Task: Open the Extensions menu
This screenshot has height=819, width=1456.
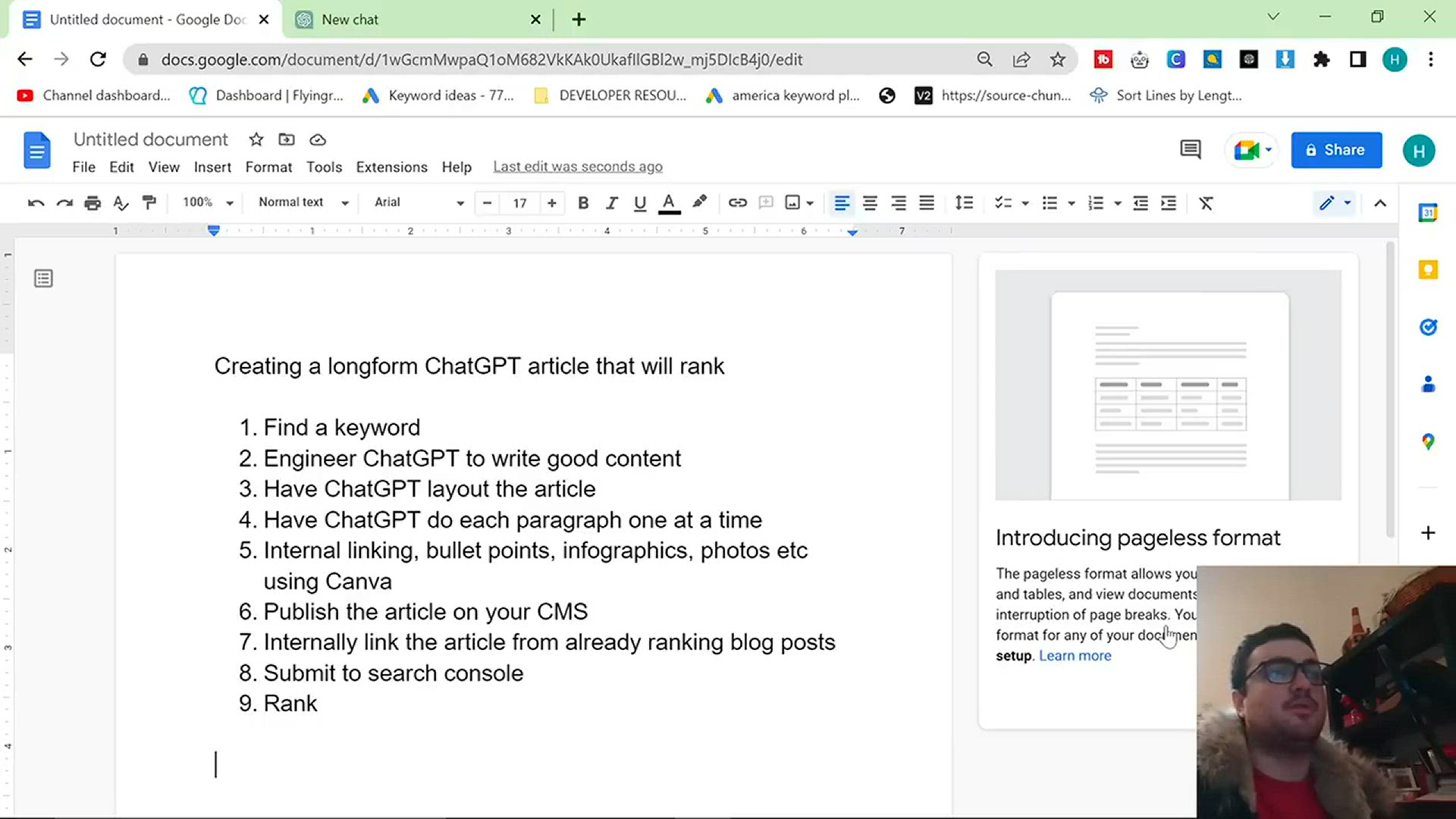Action: pos(391,167)
